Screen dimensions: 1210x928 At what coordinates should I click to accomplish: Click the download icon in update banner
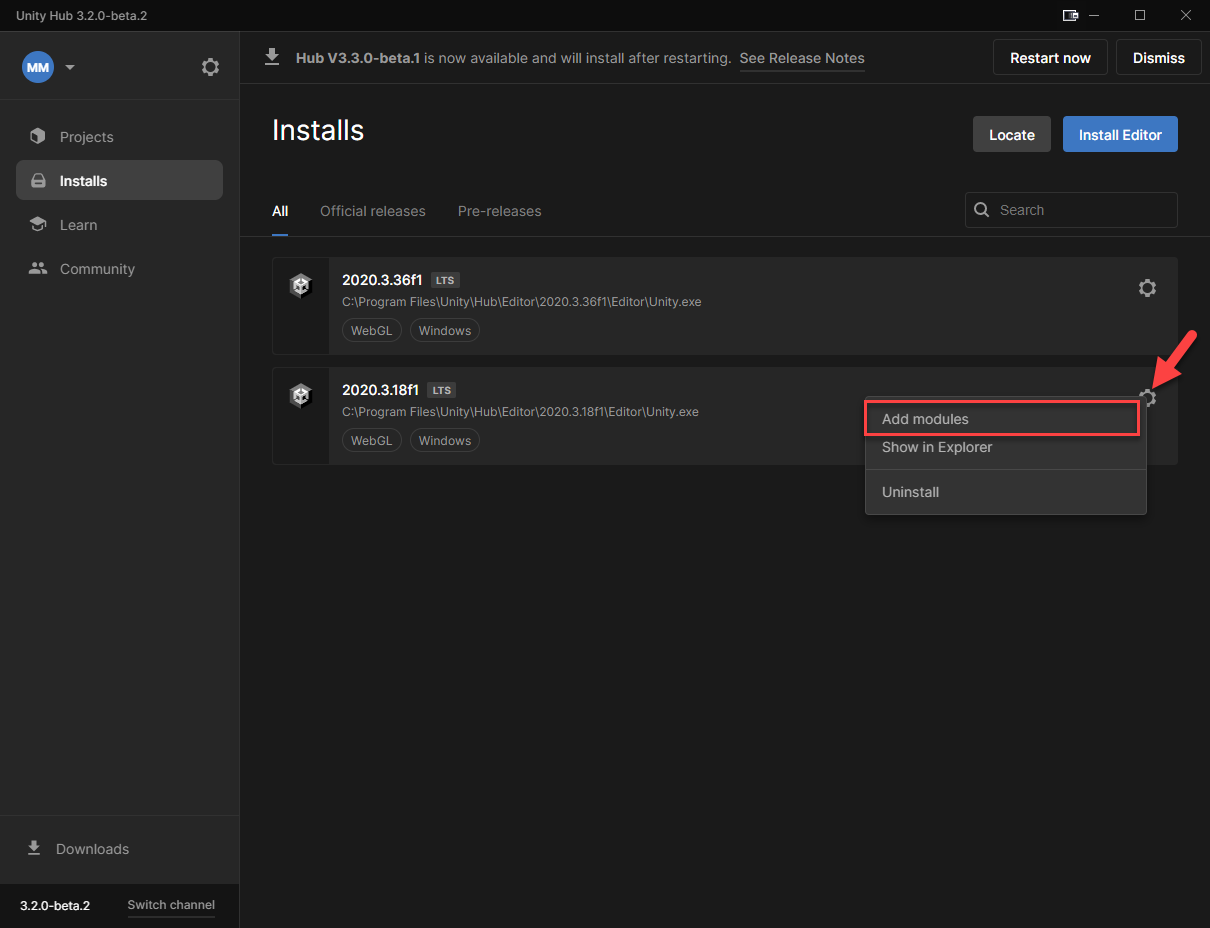(x=272, y=58)
